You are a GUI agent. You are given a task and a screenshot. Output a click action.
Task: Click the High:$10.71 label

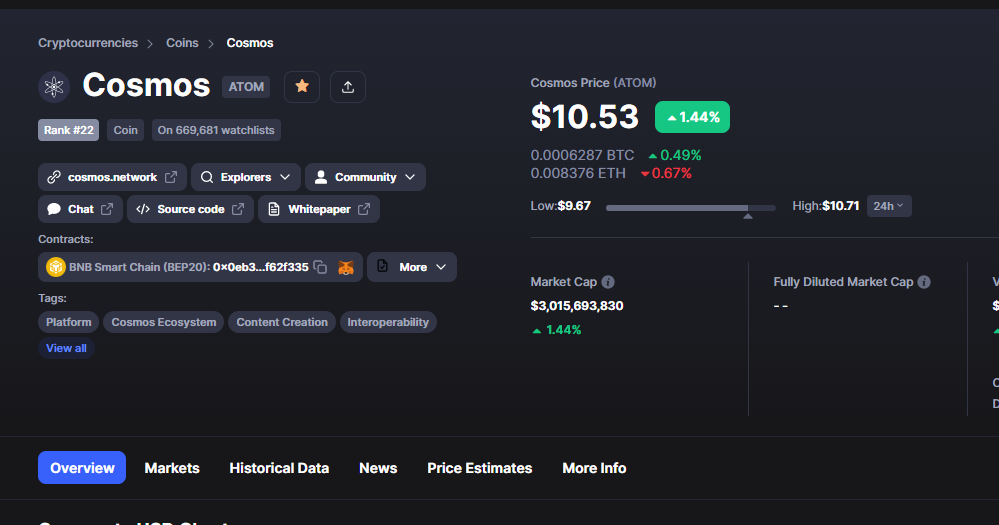[826, 206]
